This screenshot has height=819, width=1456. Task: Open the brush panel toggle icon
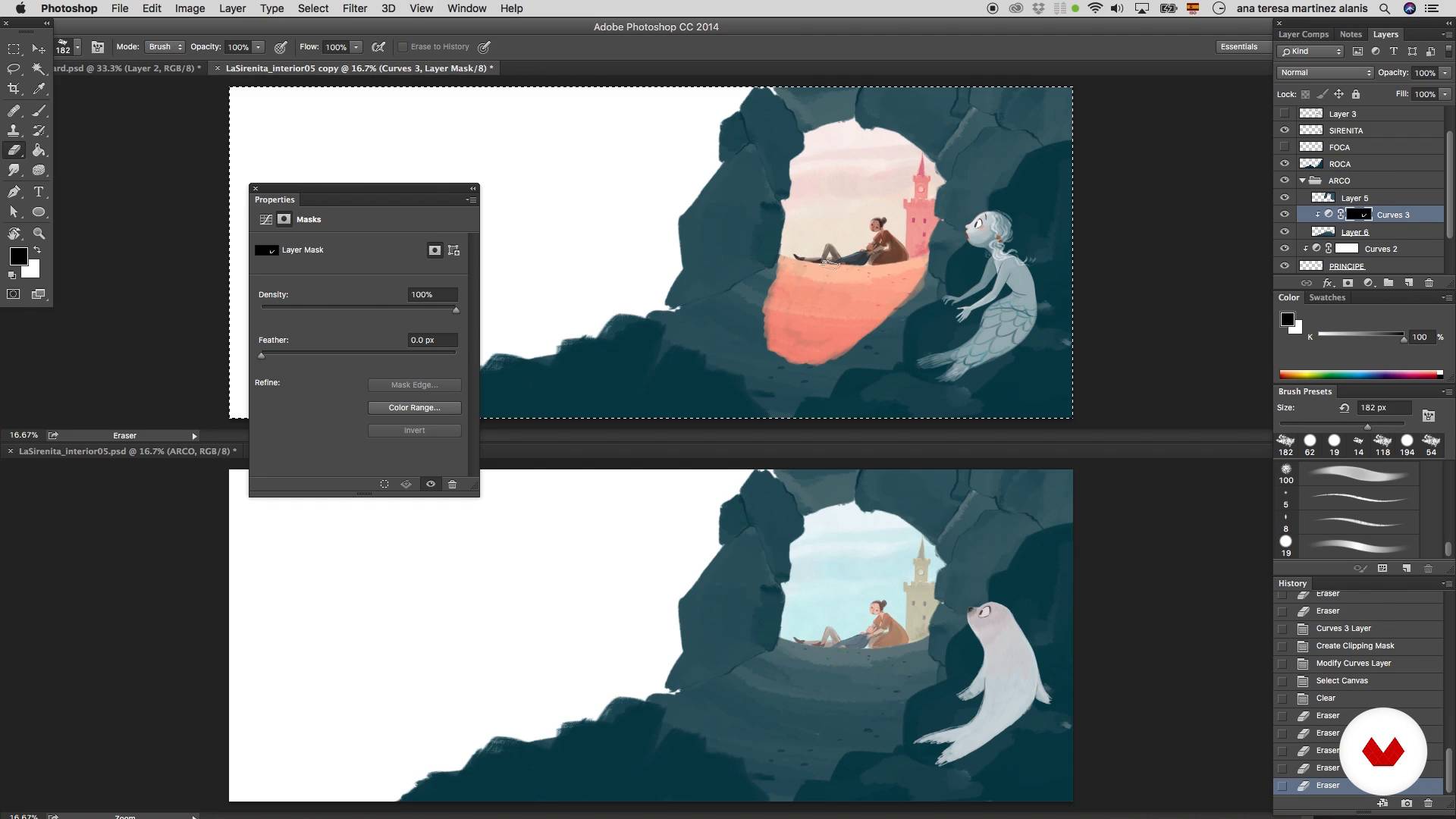click(x=98, y=47)
